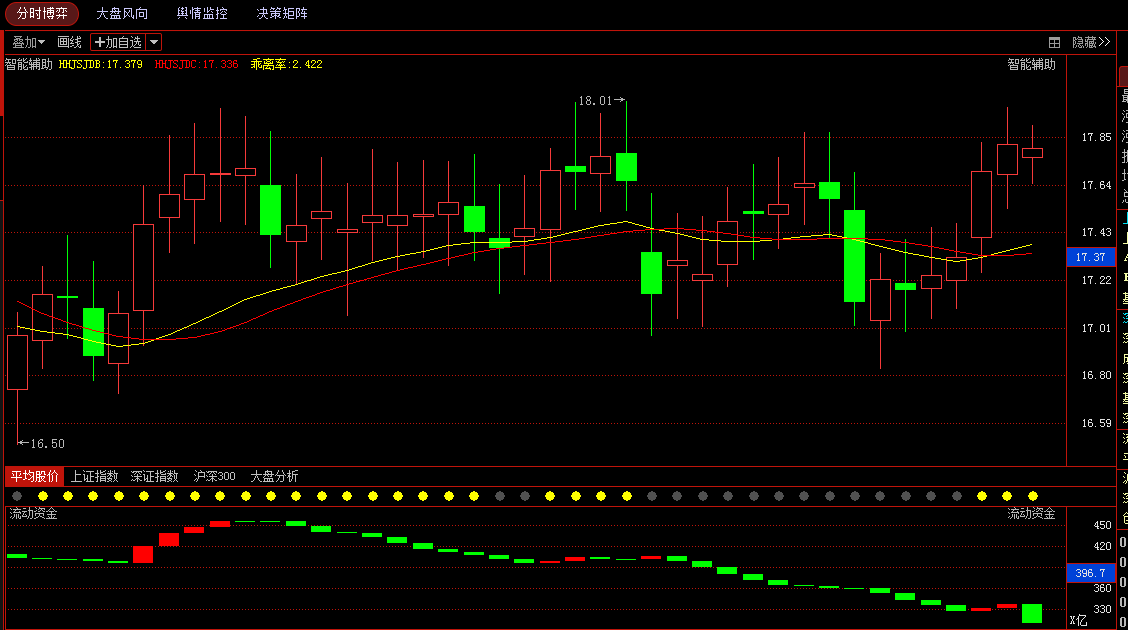Click the blue 17.37 current price tag
Image resolution: width=1128 pixels, height=630 pixels.
(1091, 257)
